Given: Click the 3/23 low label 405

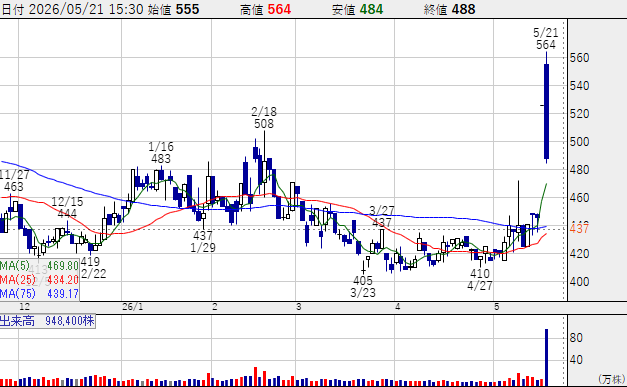Looking at the screenshot, I should [x=363, y=280].
